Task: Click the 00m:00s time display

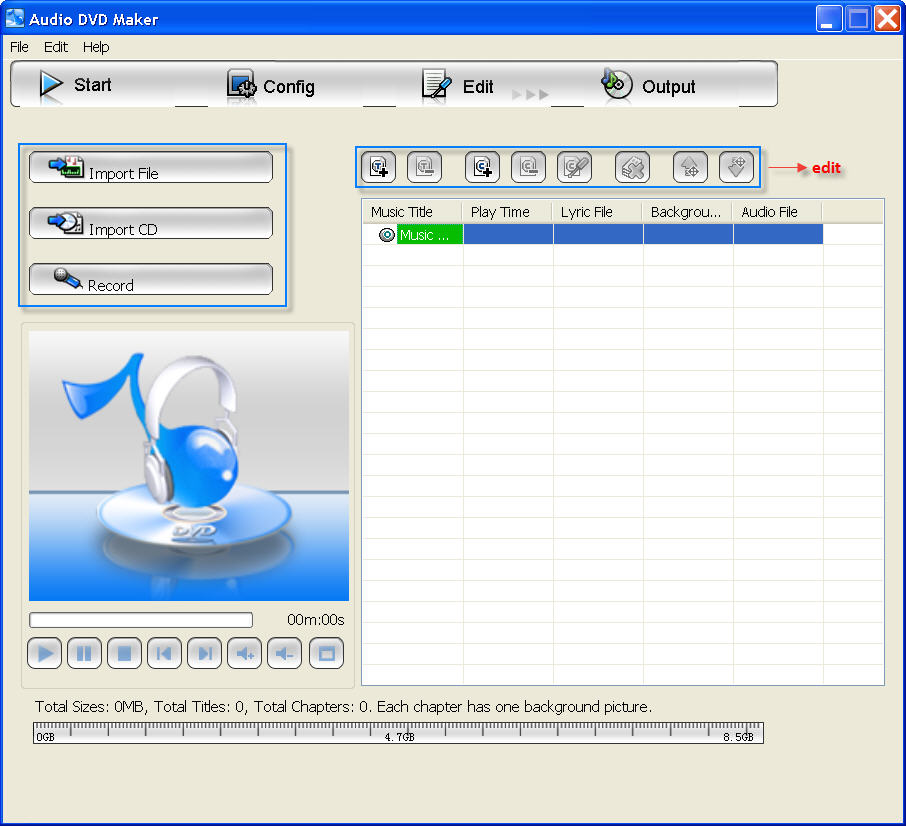Action: coord(315,620)
